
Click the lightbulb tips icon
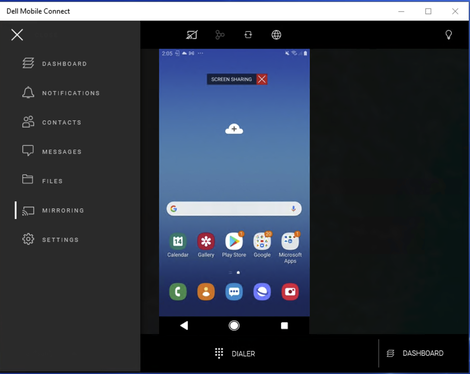tap(449, 35)
